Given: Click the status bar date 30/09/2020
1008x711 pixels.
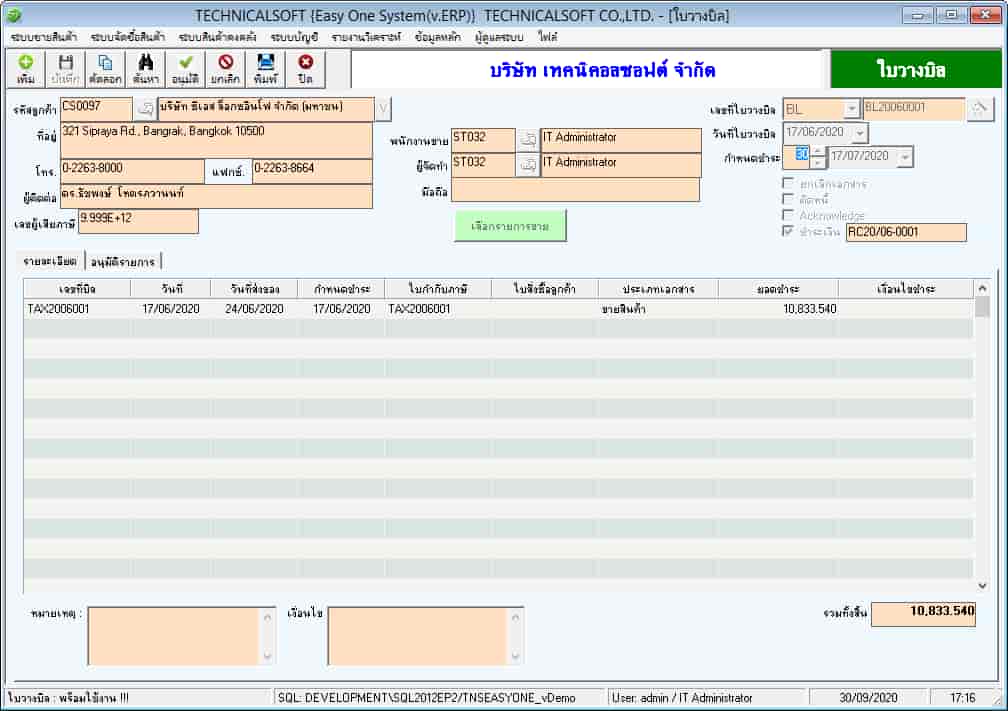Looking at the screenshot, I should coord(868,698).
